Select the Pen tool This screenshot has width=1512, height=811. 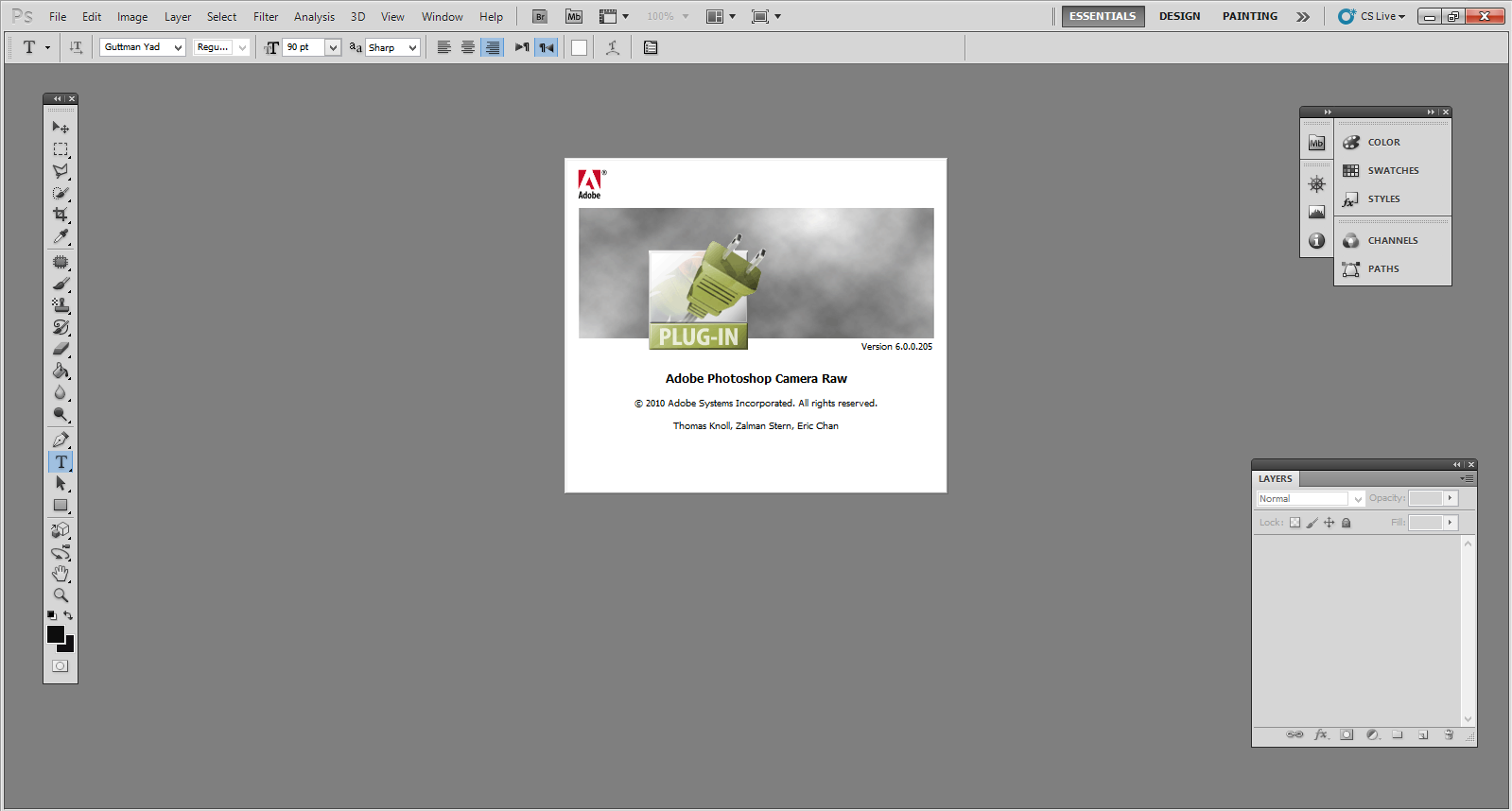point(61,440)
